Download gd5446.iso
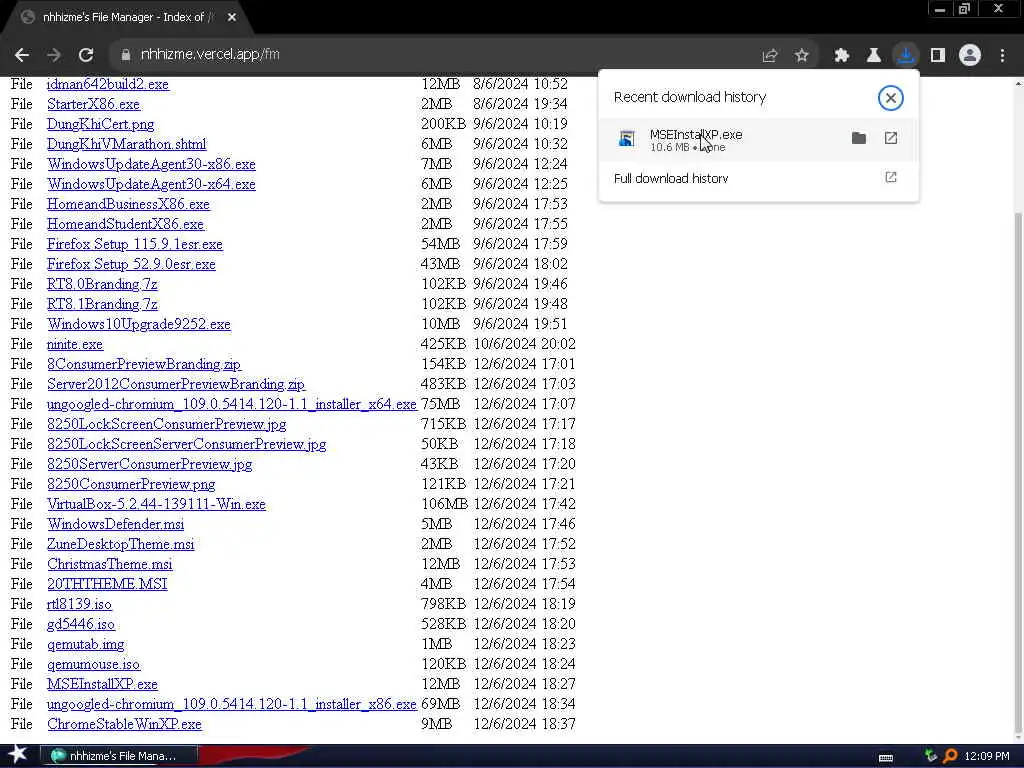This screenshot has height=768, width=1024. (x=81, y=624)
